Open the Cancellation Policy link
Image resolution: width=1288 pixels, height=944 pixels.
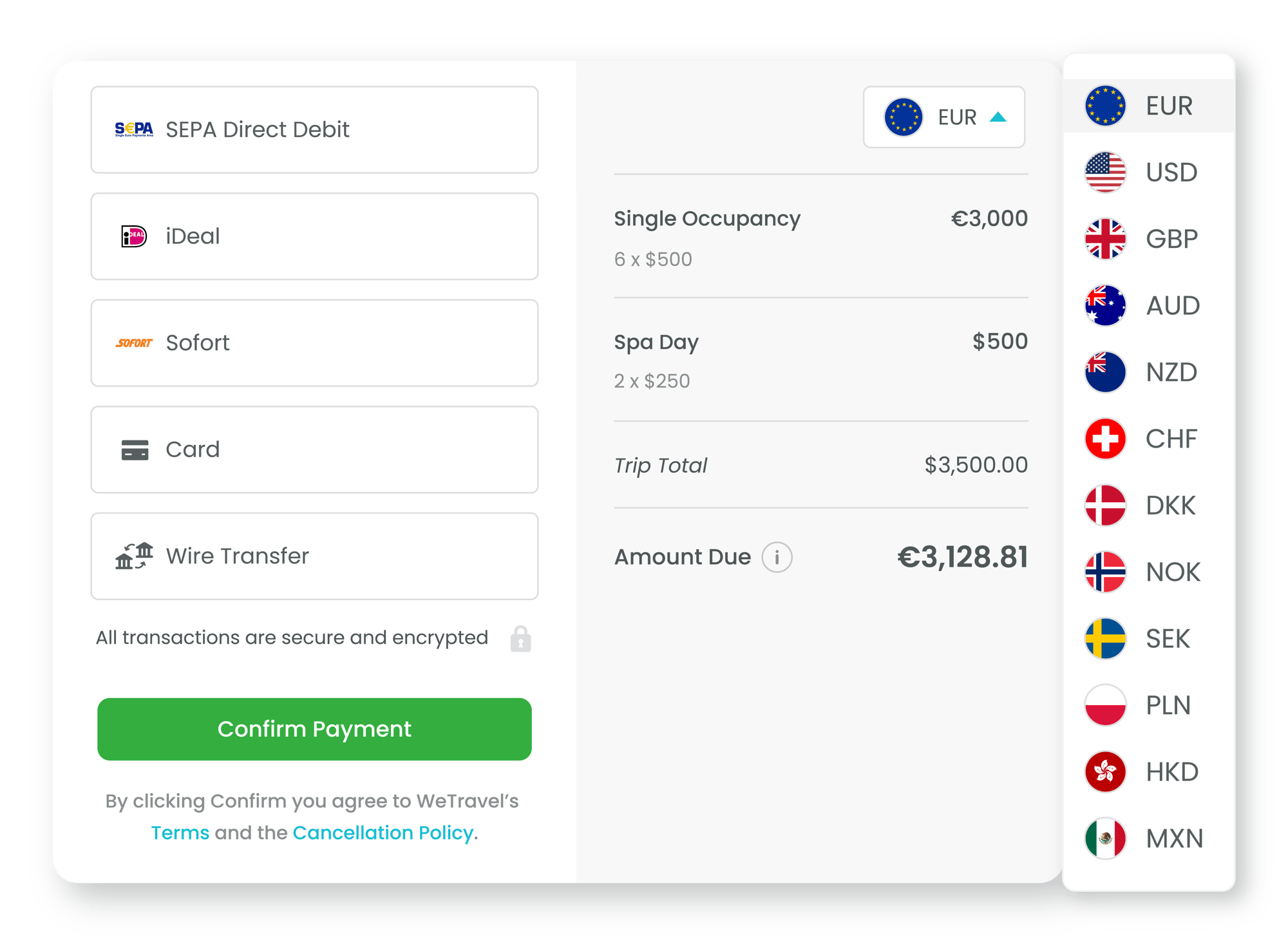click(383, 833)
